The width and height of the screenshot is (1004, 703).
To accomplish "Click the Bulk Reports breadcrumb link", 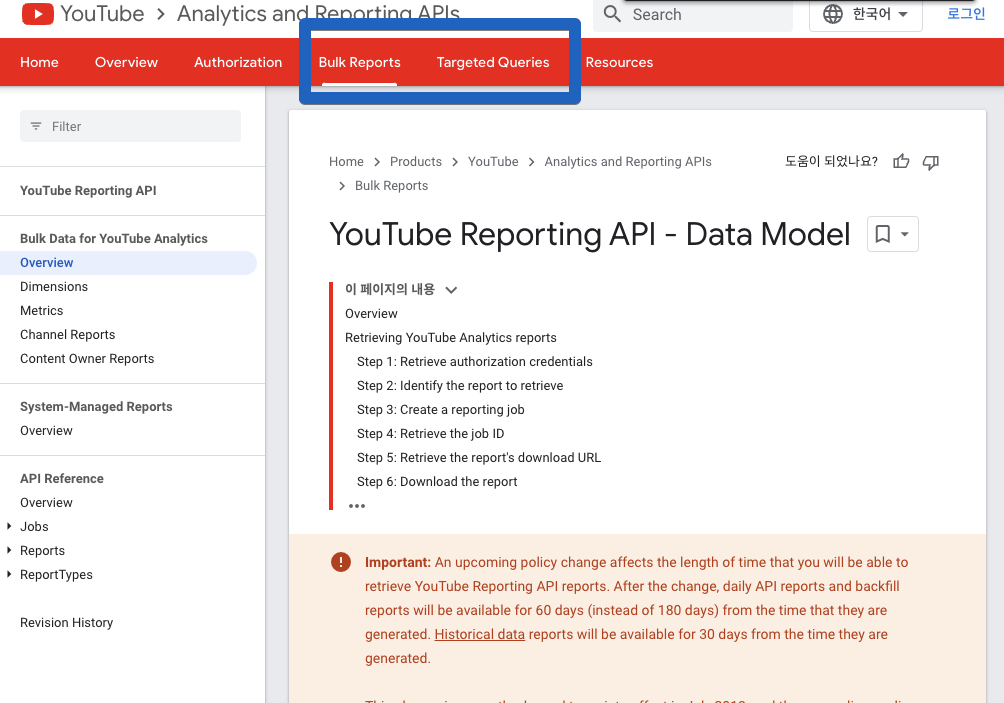I will click(x=391, y=186).
